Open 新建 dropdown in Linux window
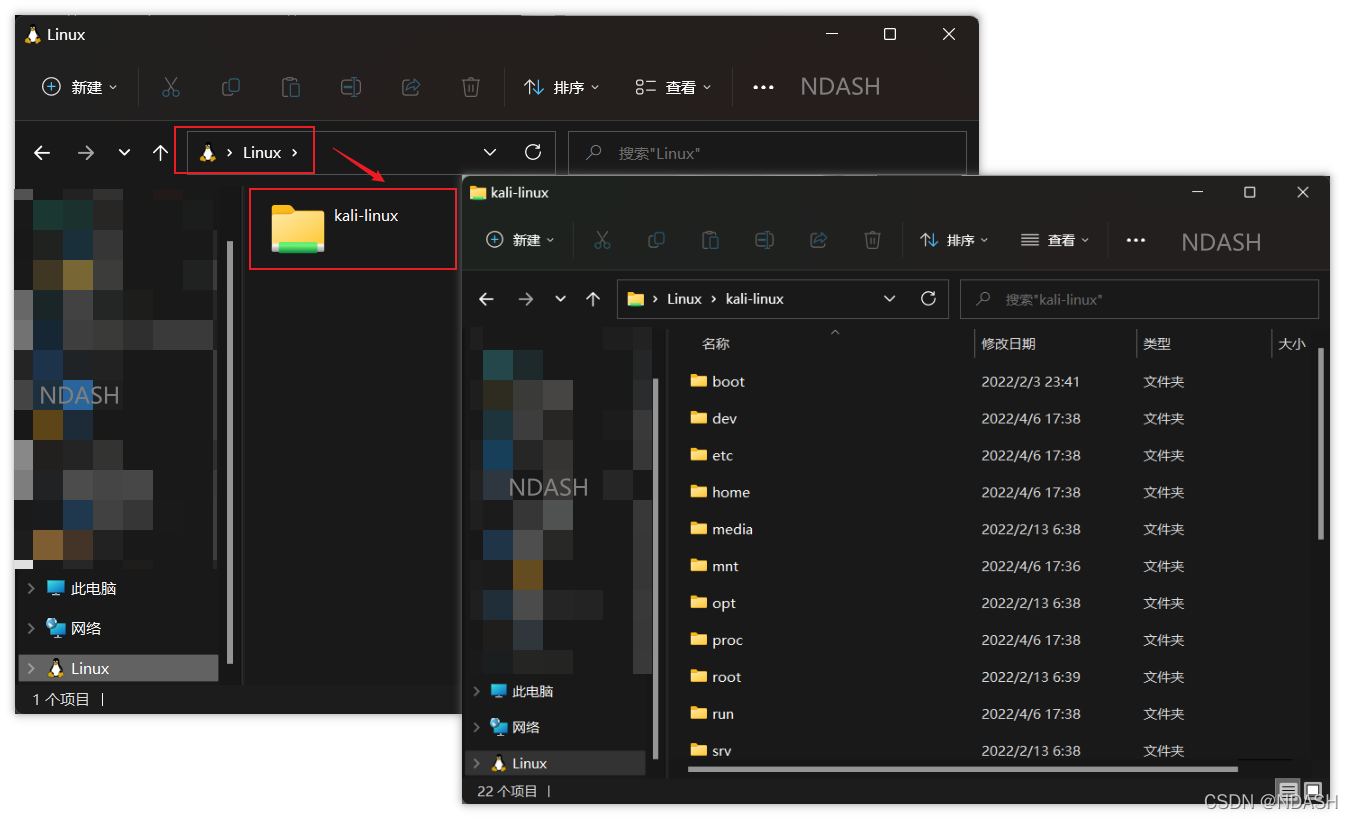Image resolution: width=1353 pixels, height=819 pixels. click(80, 87)
